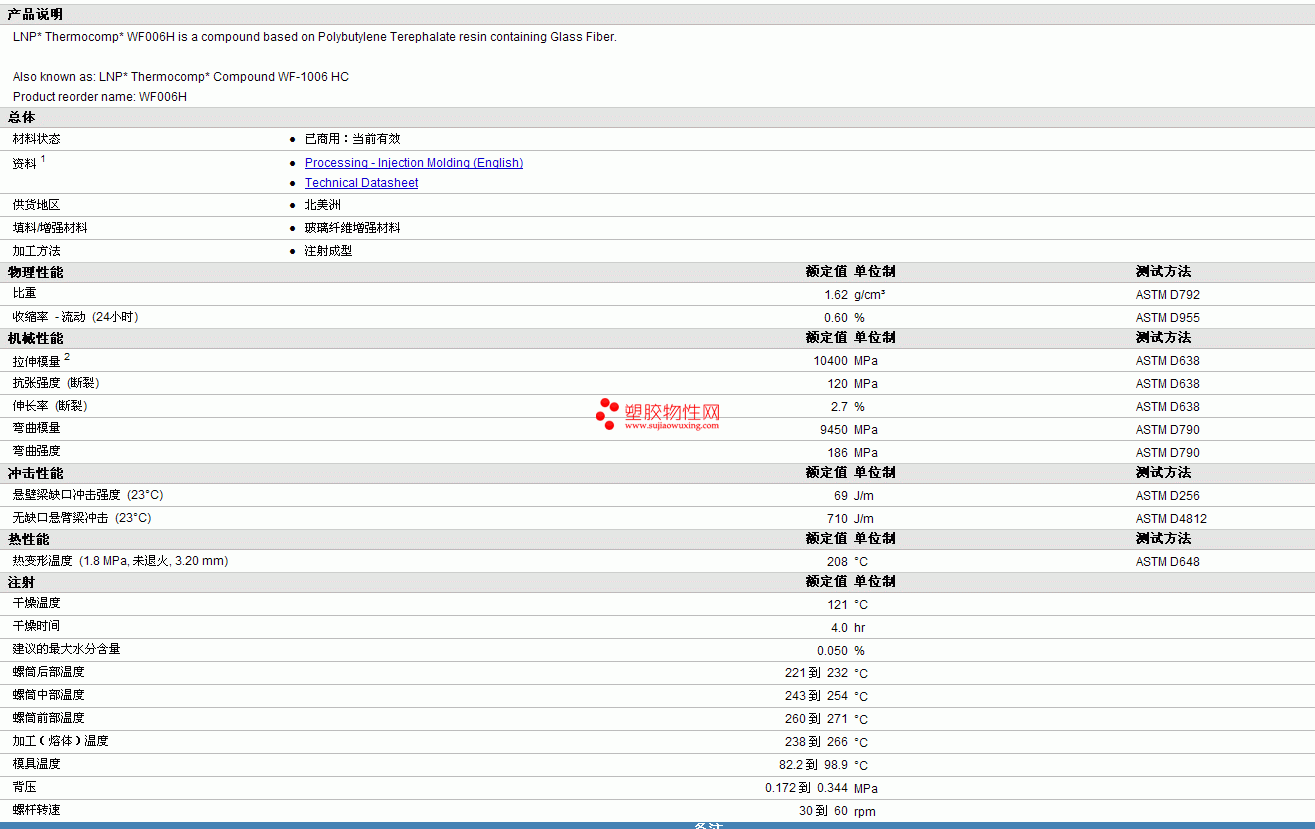The image size is (1315, 829).
Task: Click the back pressure range 0.172 到 0.344
Action: click(807, 789)
